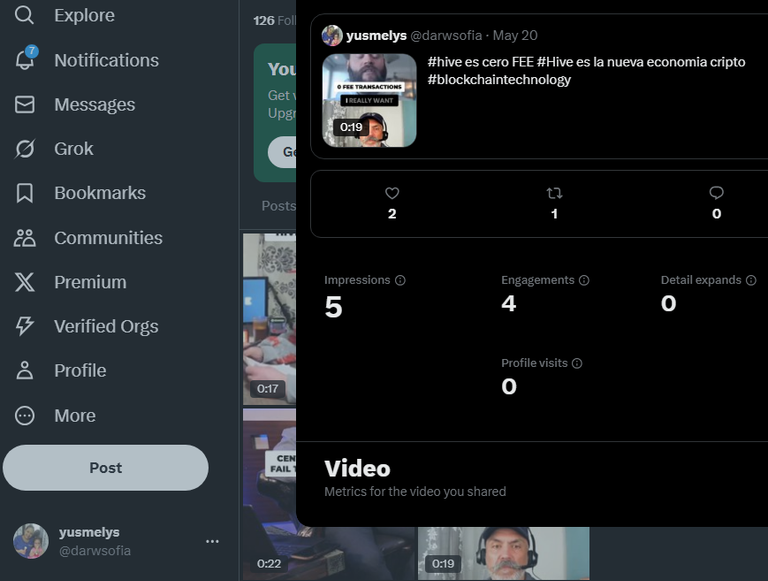
Task: Click the Post button
Action: pyautogui.click(x=105, y=468)
